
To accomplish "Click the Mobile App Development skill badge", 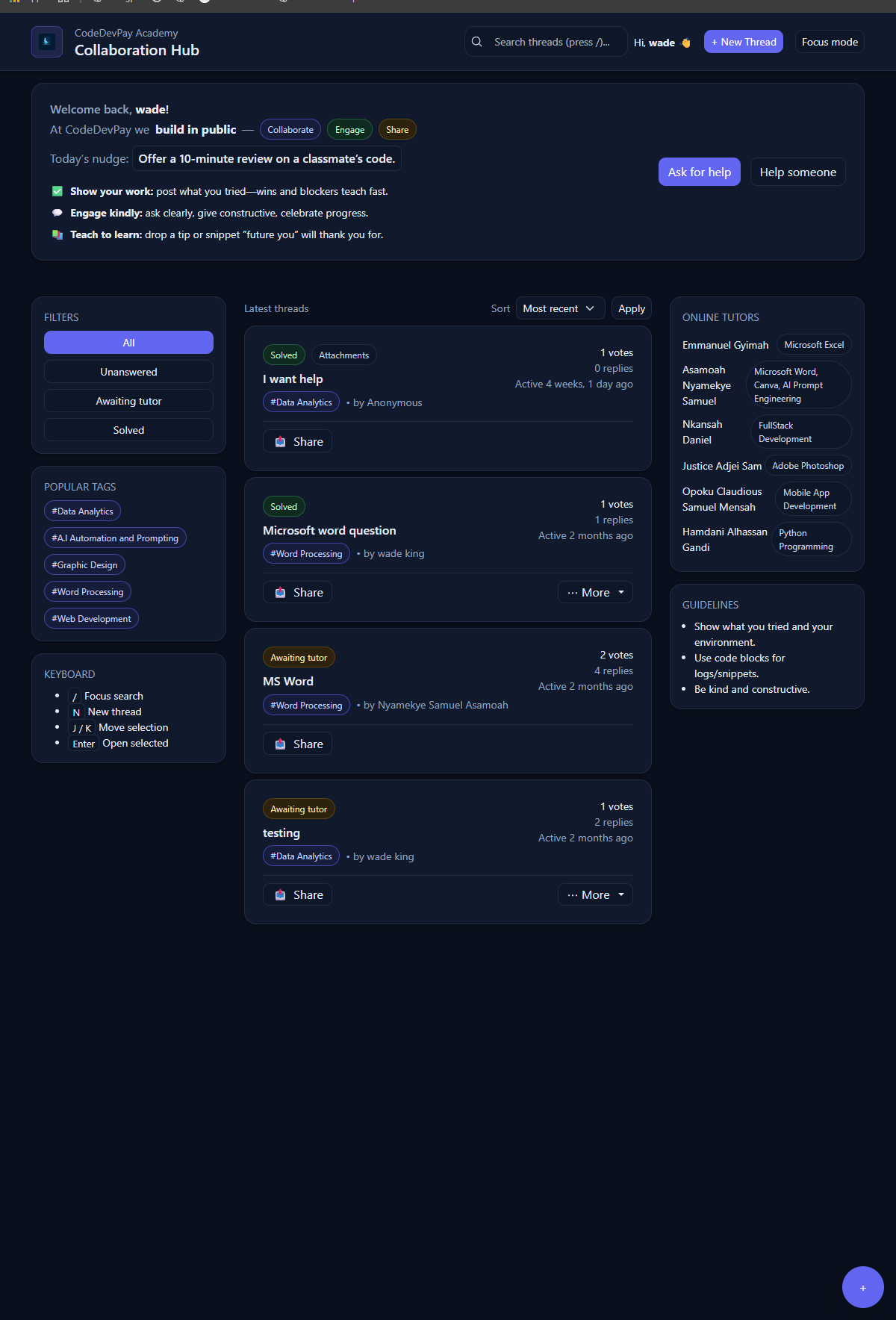I will tap(813, 499).
